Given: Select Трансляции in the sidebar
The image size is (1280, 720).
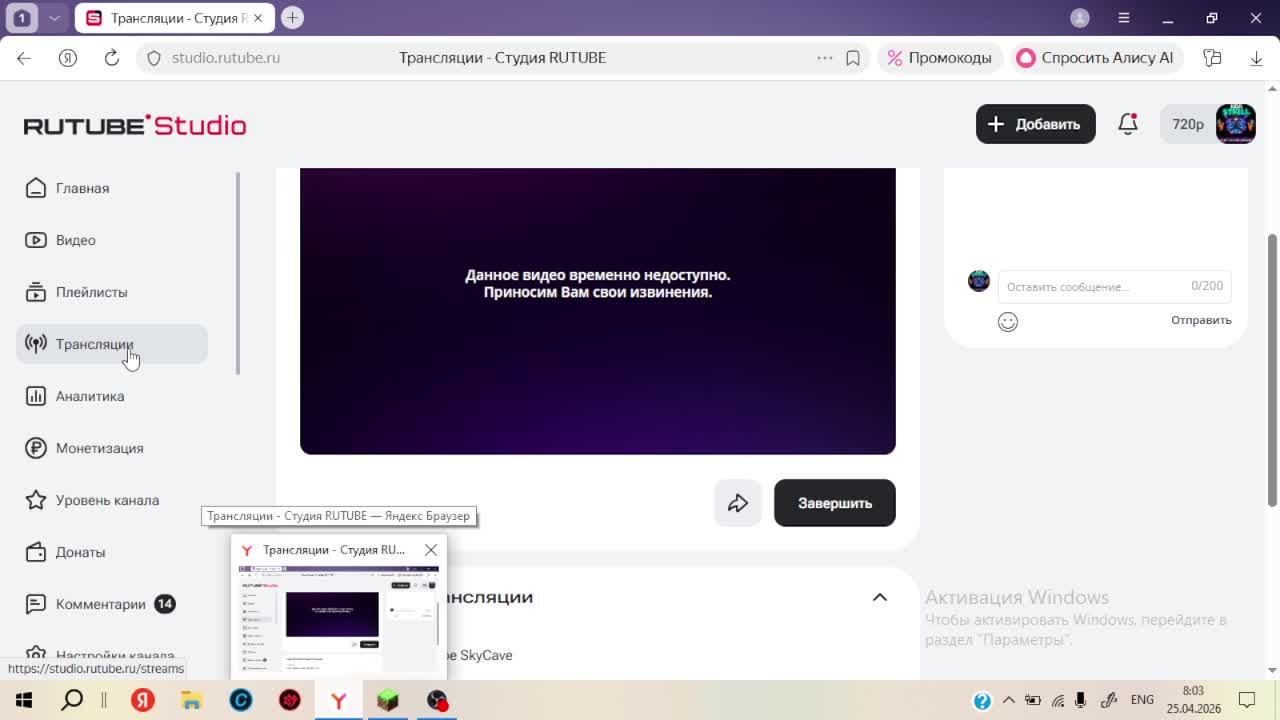Looking at the screenshot, I should coord(112,344).
